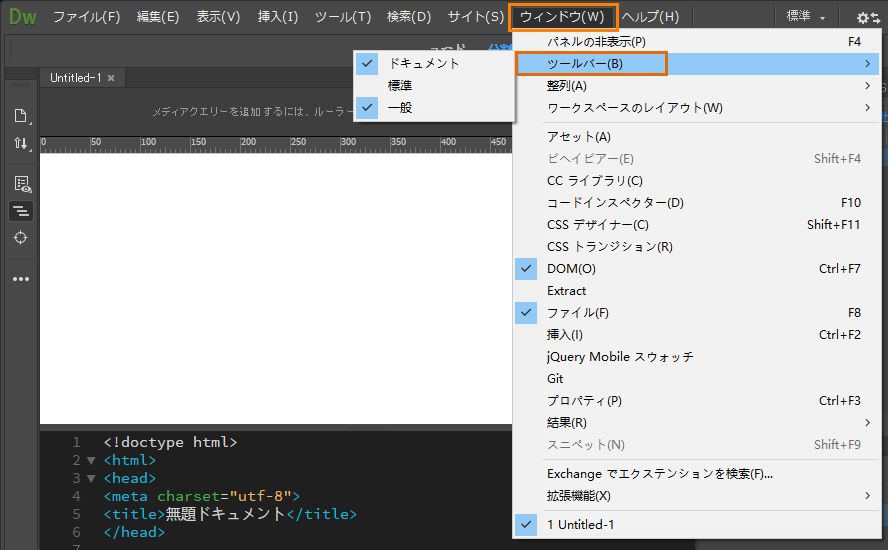The width and height of the screenshot is (888, 550).
Task: Open the CC ライブラリ(C) panel
Action: (697, 181)
